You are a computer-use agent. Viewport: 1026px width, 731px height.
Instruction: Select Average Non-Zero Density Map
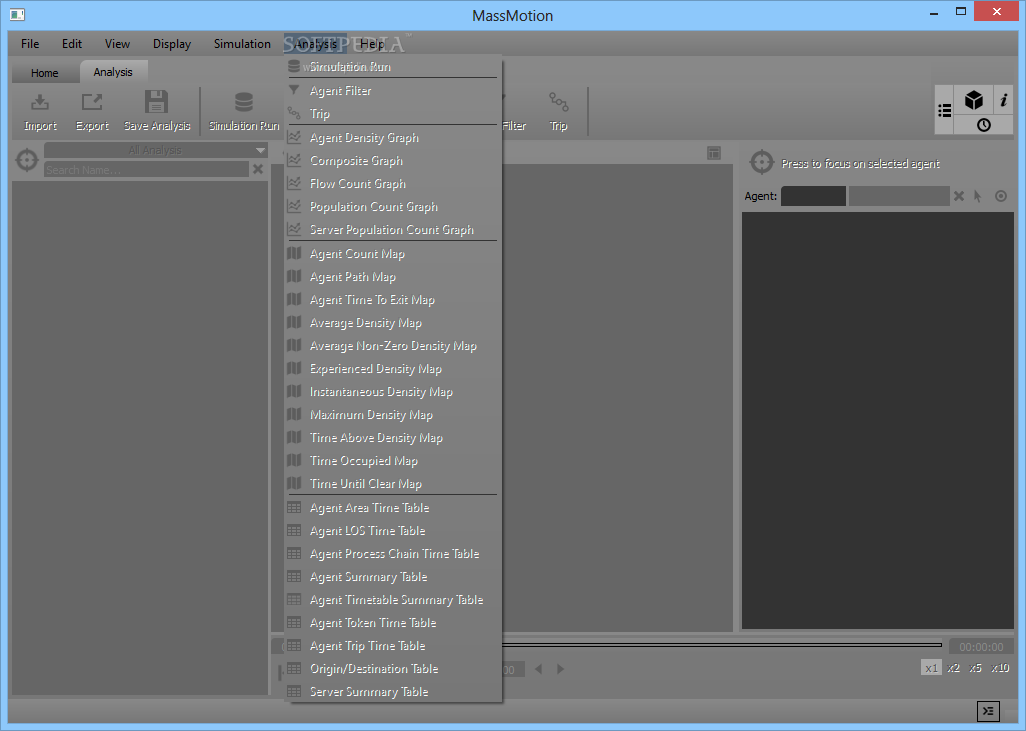coord(393,346)
